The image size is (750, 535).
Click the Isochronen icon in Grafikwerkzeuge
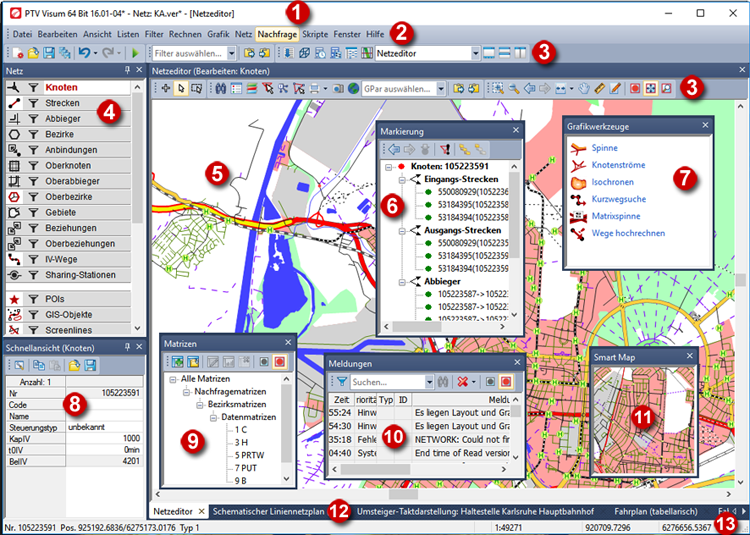[x=576, y=182]
